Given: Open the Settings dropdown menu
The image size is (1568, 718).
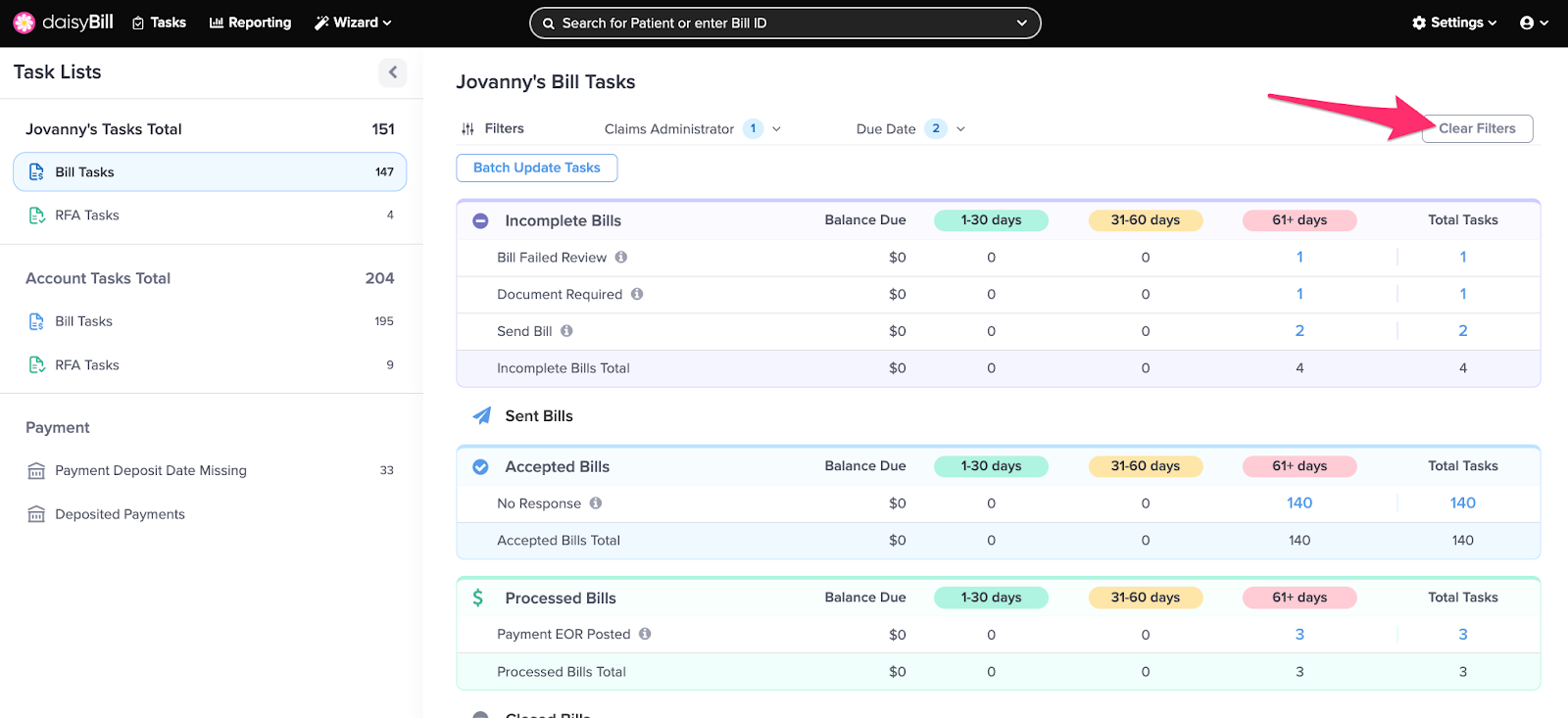Looking at the screenshot, I should [x=1454, y=23].
